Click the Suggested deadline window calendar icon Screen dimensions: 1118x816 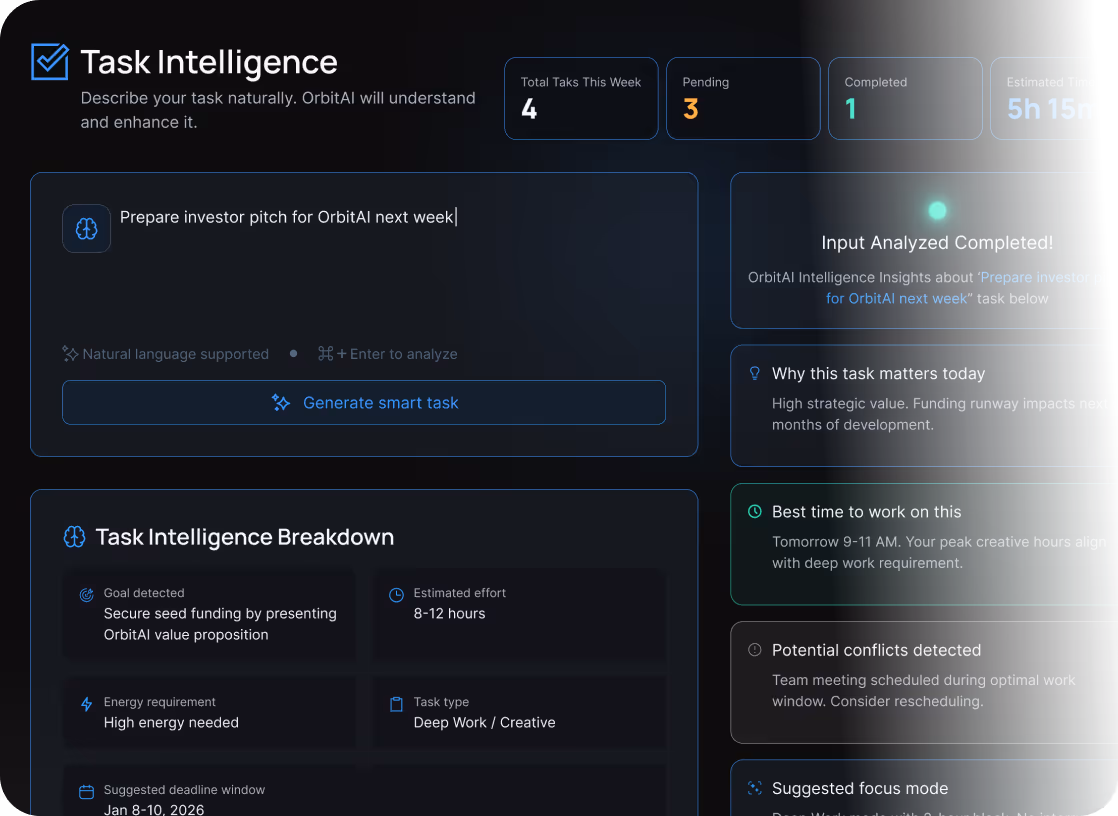pos(86,790)
